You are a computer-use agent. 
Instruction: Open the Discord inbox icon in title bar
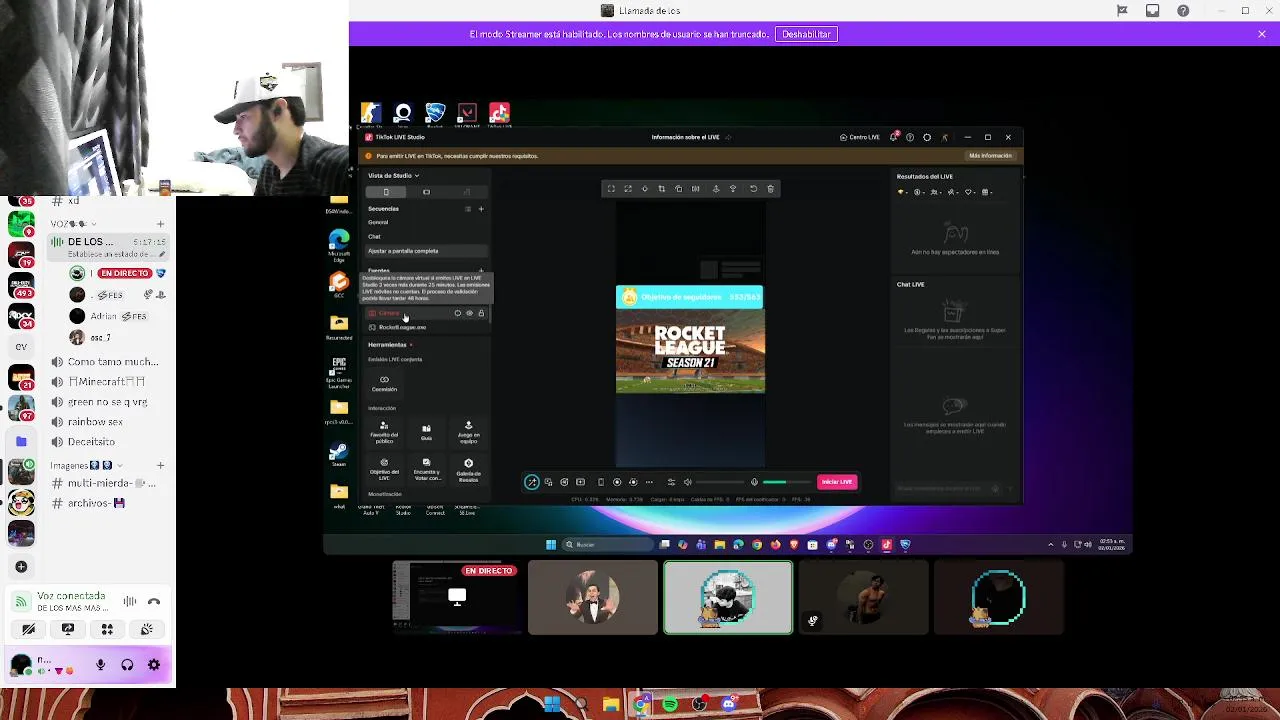(x=1152, y=11)
